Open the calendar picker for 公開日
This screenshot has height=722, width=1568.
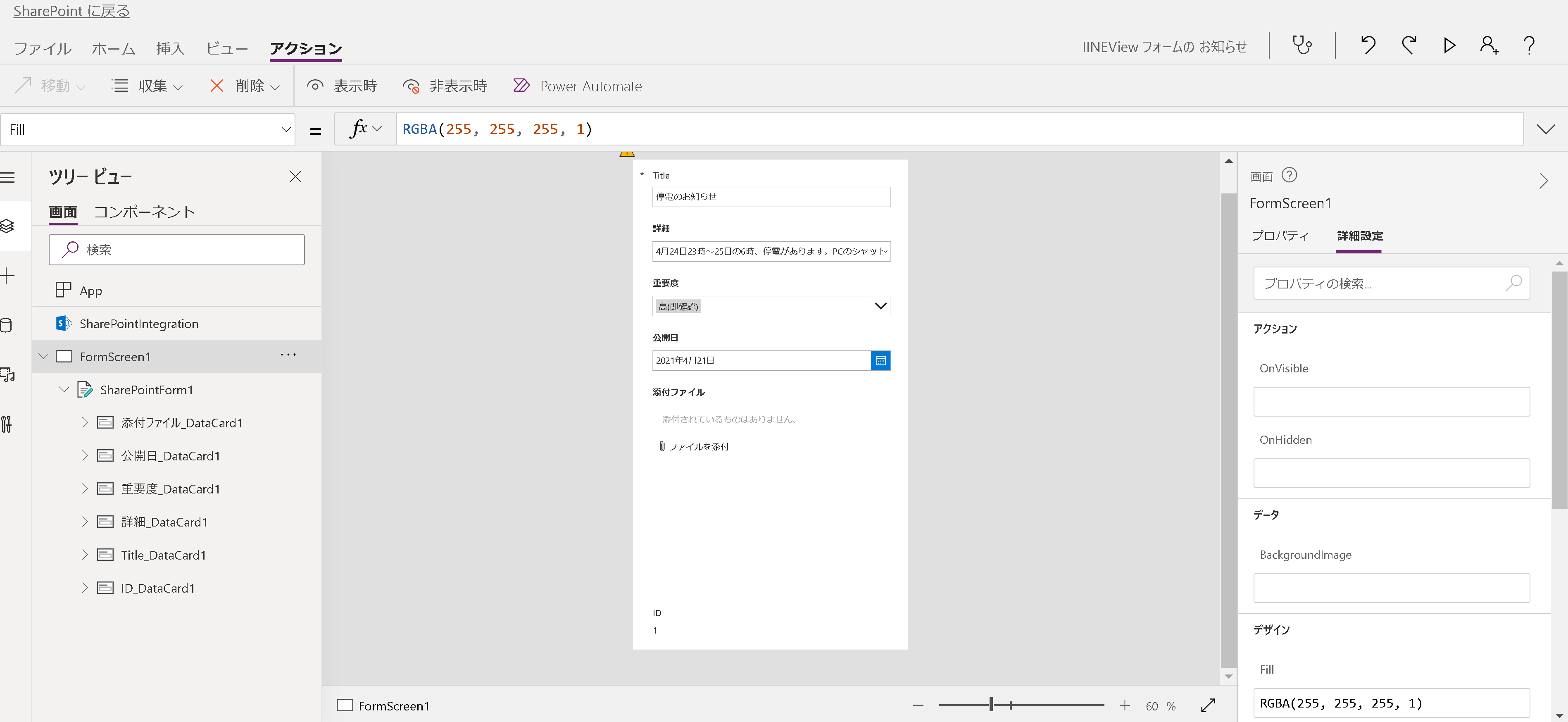point(880,360)
